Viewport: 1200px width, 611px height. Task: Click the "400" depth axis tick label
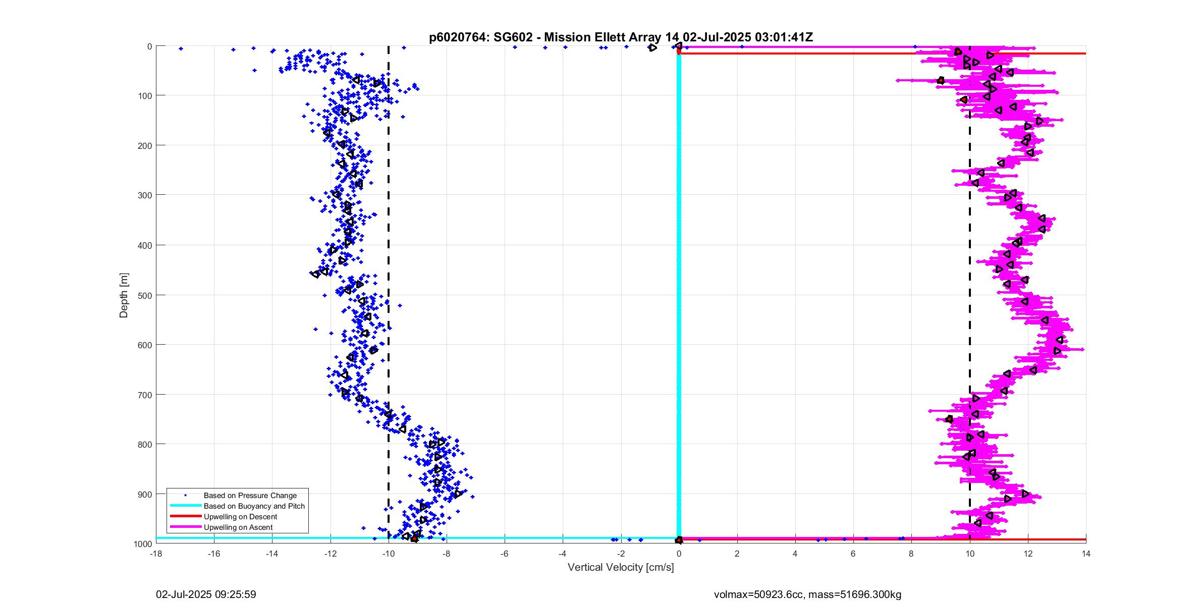tap(144, 245)
